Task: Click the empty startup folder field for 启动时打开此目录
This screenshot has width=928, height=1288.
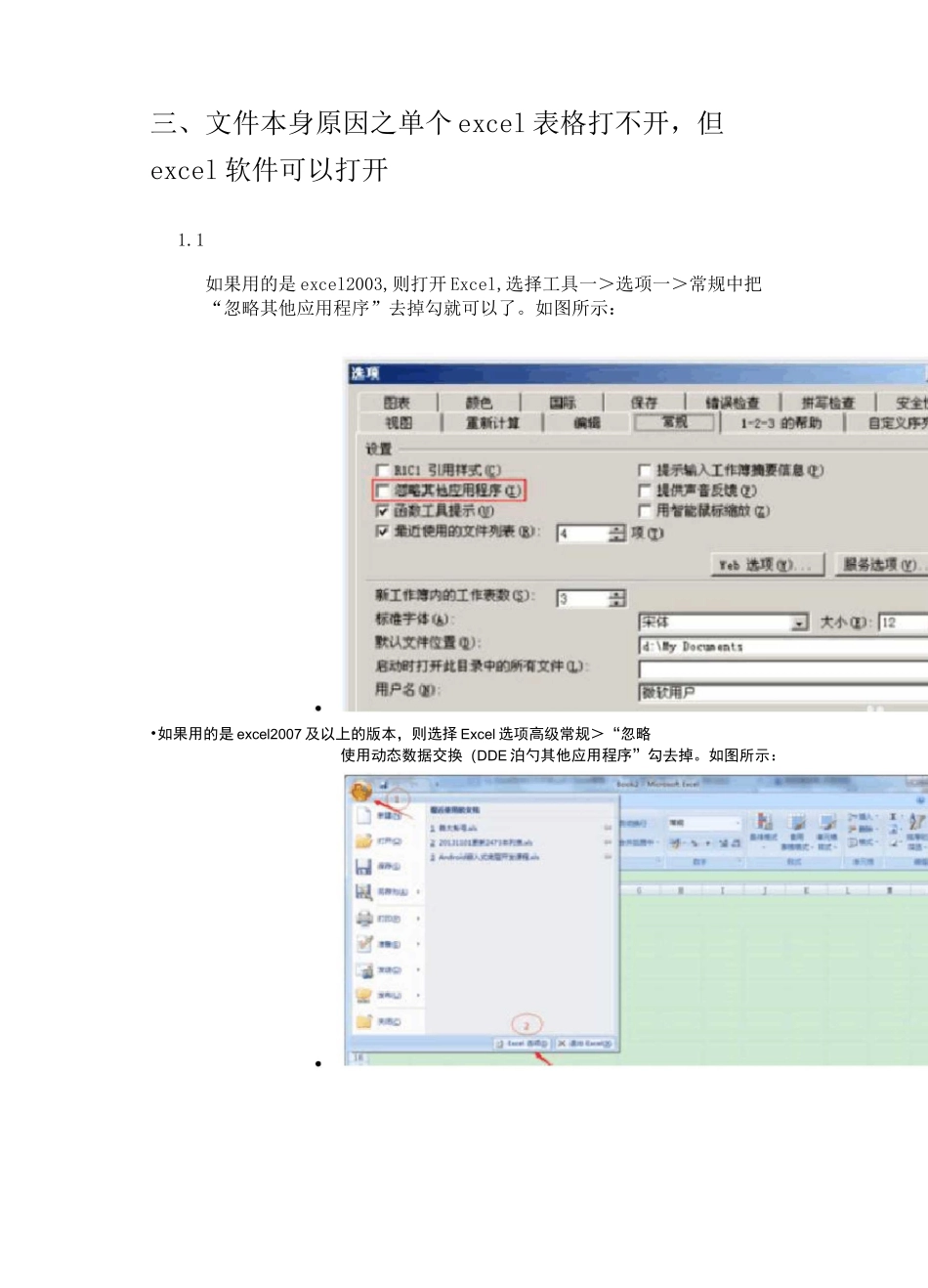Action: [x=783, y=669]
